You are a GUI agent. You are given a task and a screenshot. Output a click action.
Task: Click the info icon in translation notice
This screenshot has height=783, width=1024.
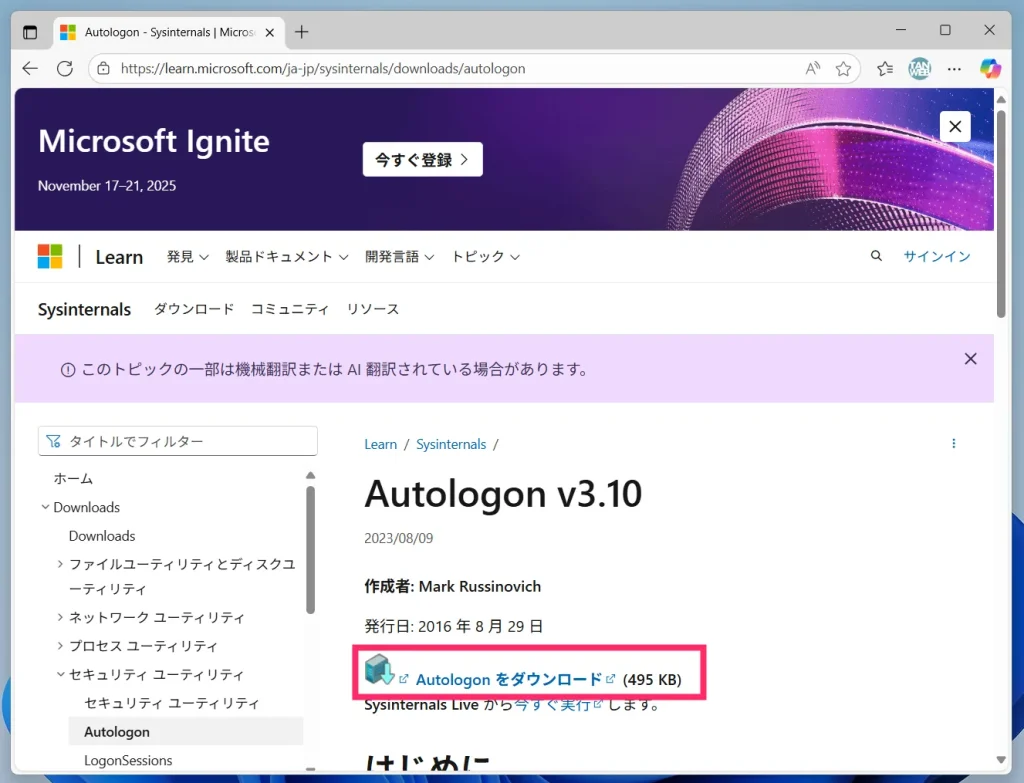(x=68, y=370)
